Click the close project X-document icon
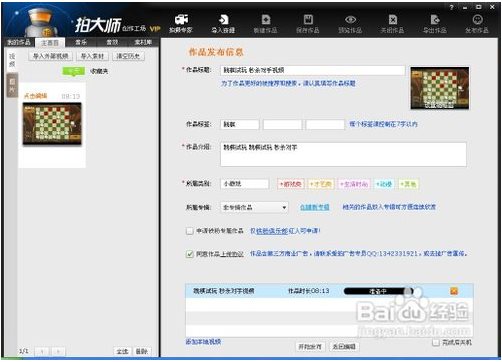502x362 pixels. tap(393, 20)
